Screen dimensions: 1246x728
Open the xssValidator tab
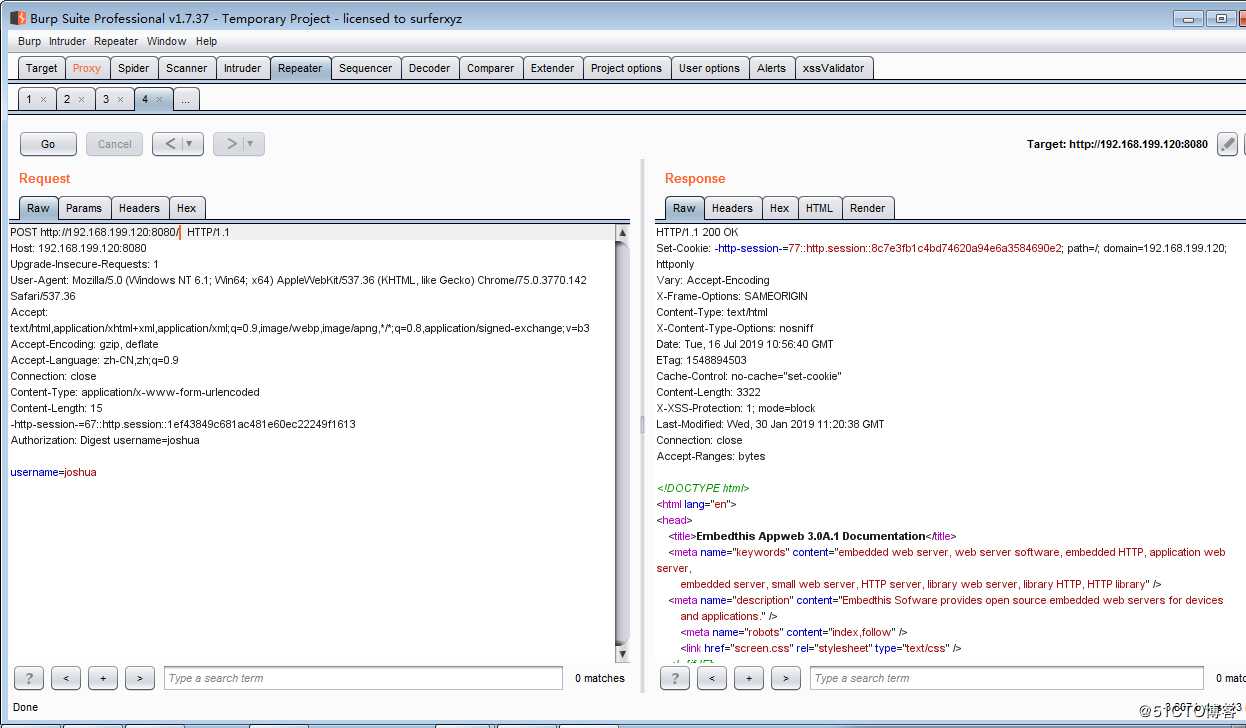point(834,68)
